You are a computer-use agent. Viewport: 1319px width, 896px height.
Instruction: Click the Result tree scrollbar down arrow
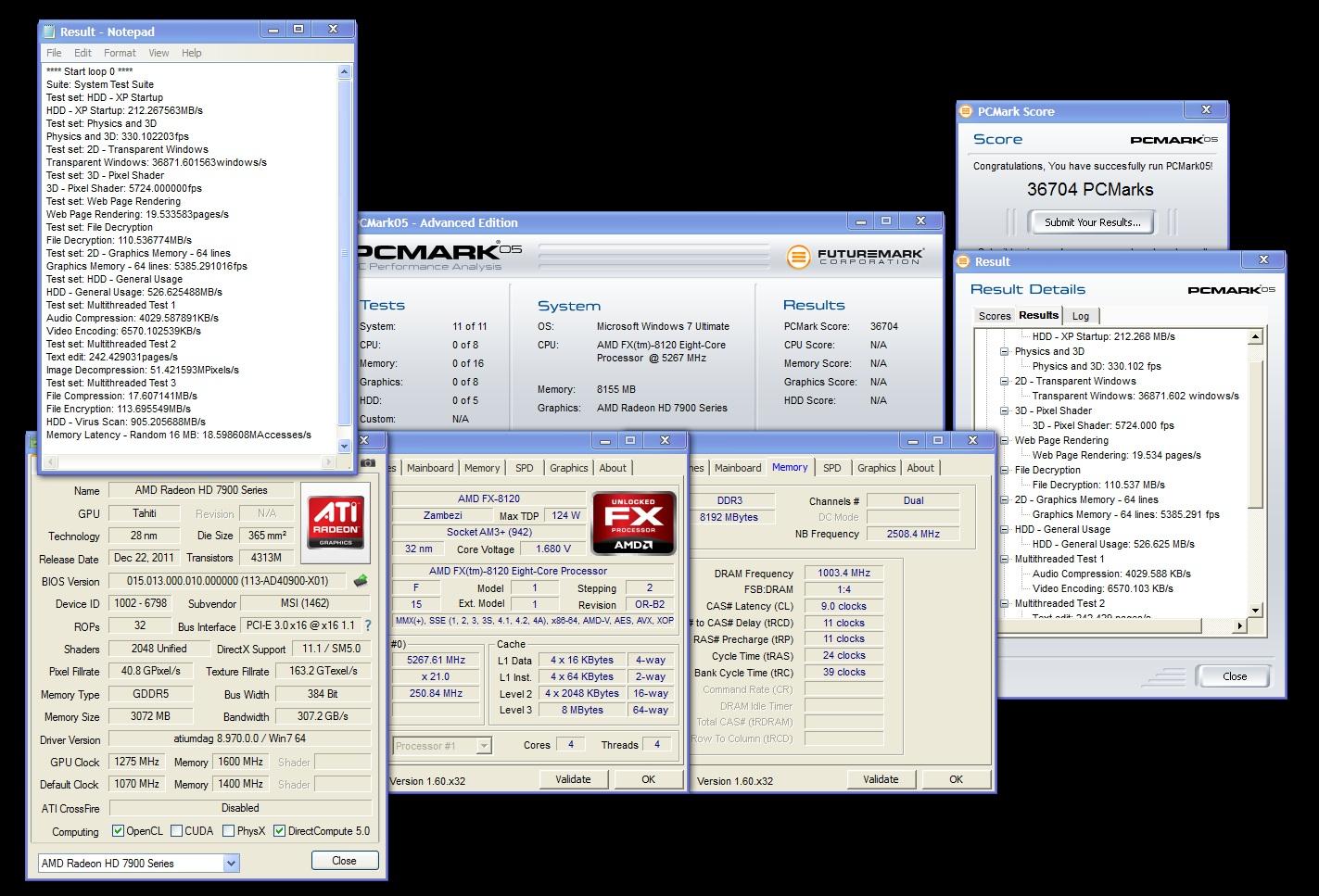coord(1256,611)
